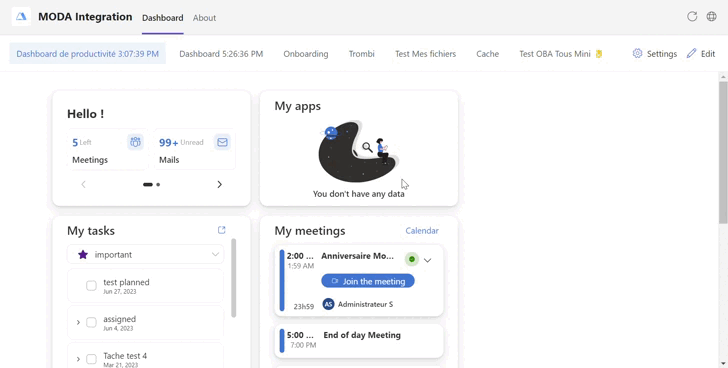Click the Mails envelope icon
The height and width of the screenshot is (368, 728).
click(222, 142)
